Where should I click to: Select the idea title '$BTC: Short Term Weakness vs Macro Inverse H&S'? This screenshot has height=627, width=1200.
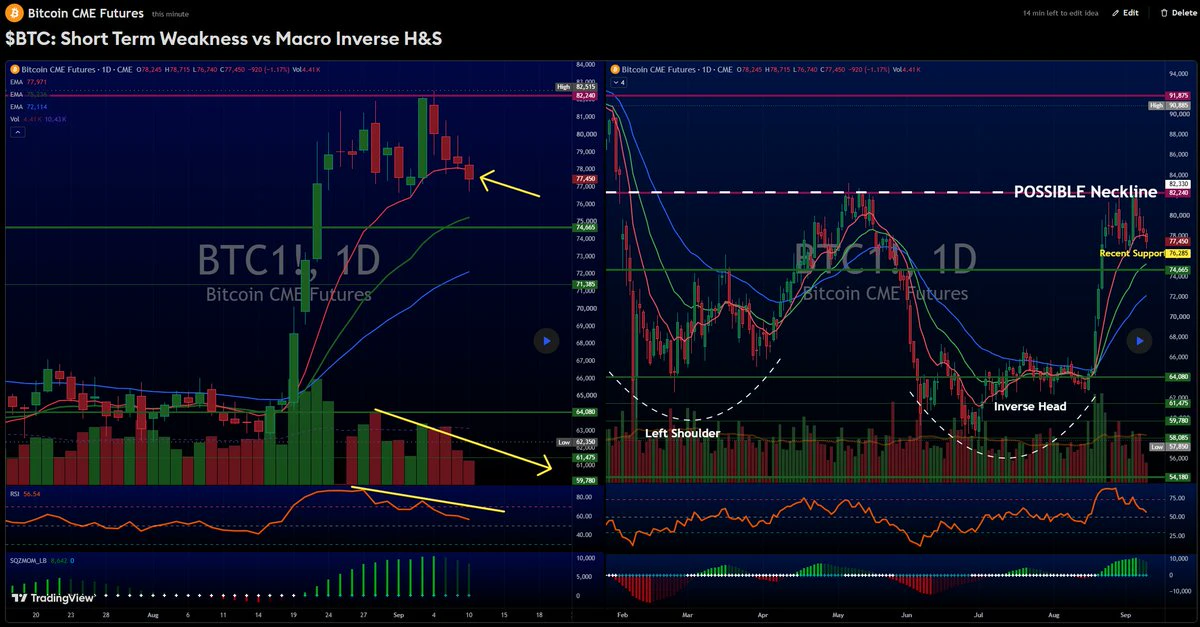(224, 39)
